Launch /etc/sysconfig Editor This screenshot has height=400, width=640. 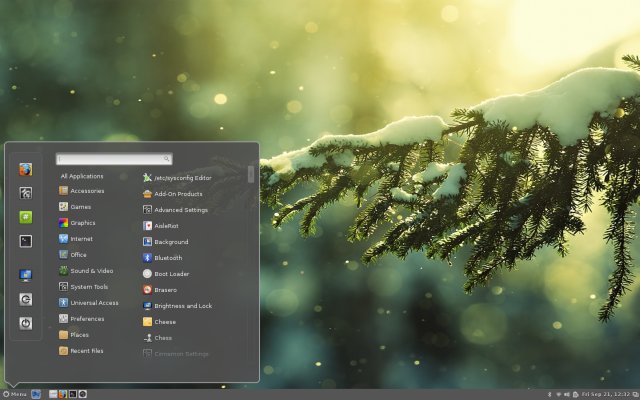tap(177, 178)
